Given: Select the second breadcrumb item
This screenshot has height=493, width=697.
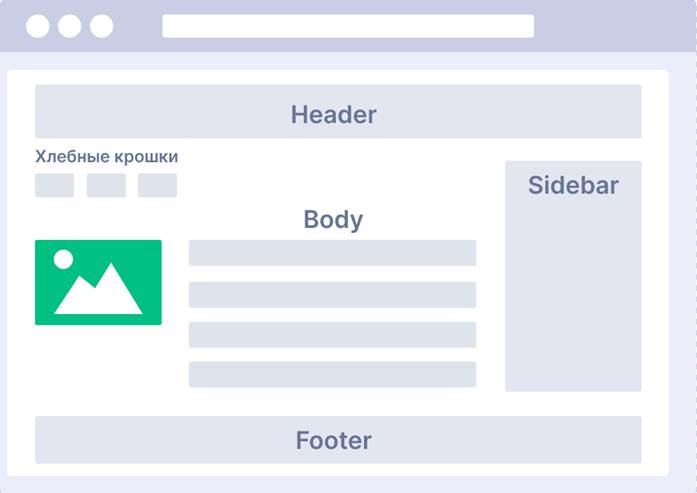Looking at the screenshot, I should (106, 185).
